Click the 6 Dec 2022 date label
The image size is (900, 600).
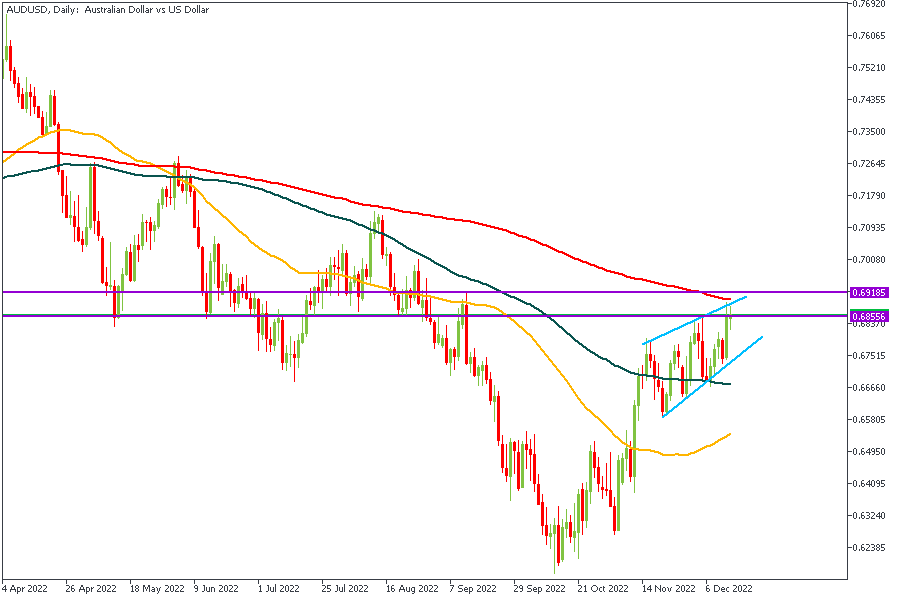pyautogui.click(x=728, y=589)
